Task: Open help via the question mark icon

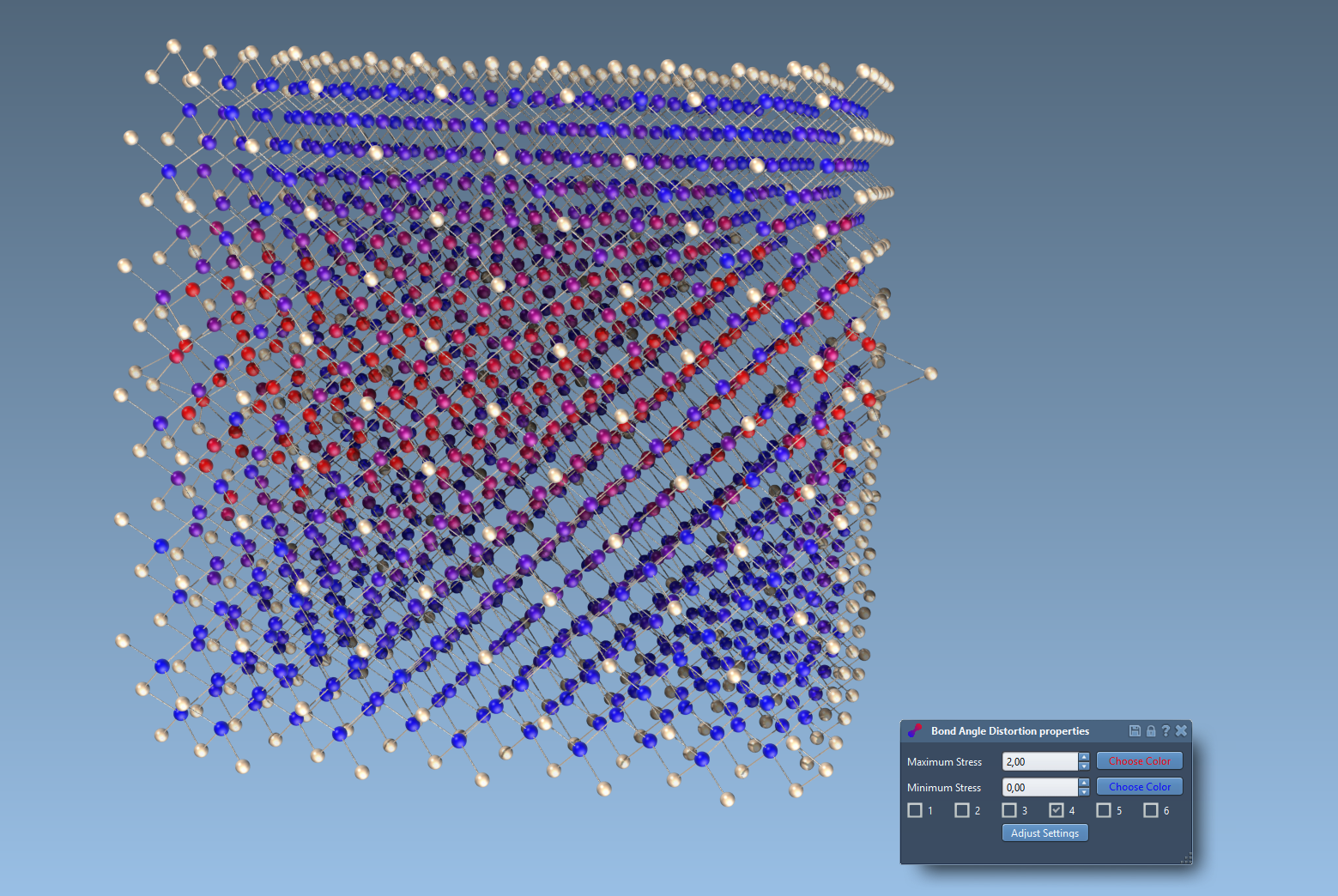Action: tap(1165, 730)
